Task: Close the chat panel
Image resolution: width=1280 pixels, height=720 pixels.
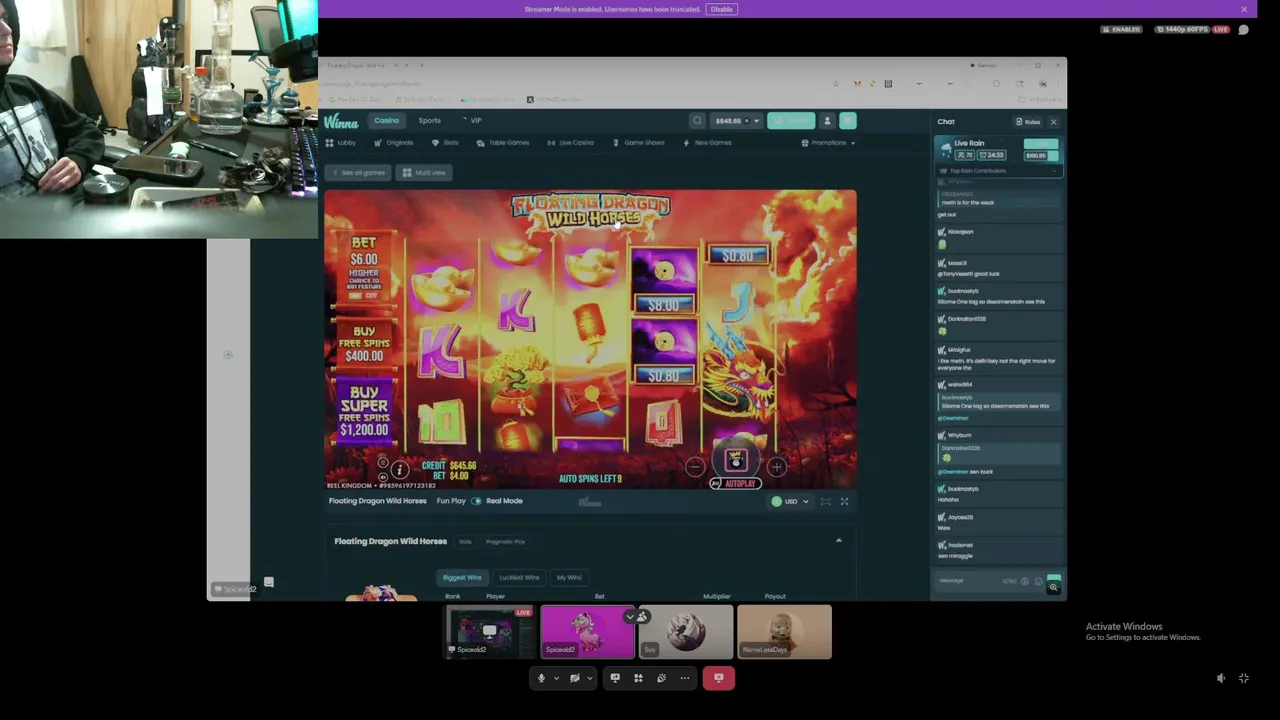Action: [1053, 122]
